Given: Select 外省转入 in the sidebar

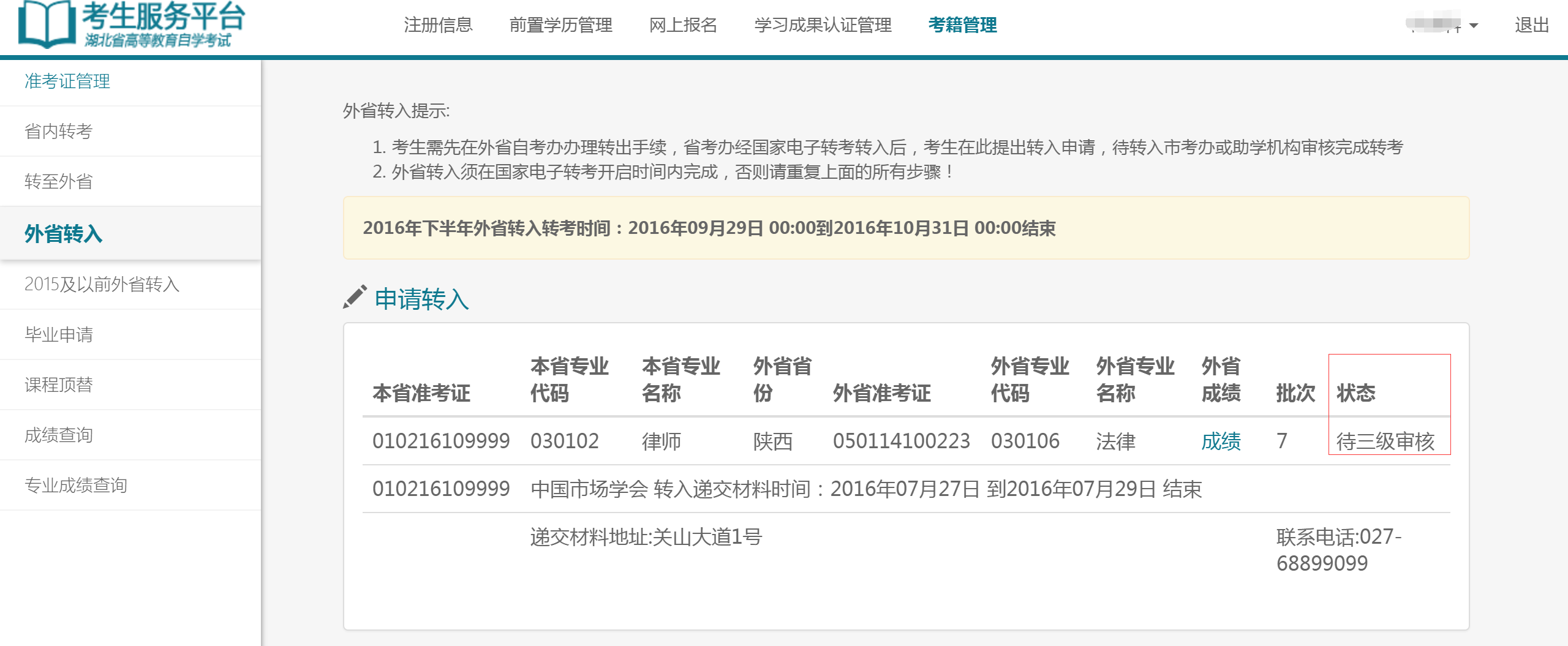Looking at the screenshot, I should coord(64,234).
